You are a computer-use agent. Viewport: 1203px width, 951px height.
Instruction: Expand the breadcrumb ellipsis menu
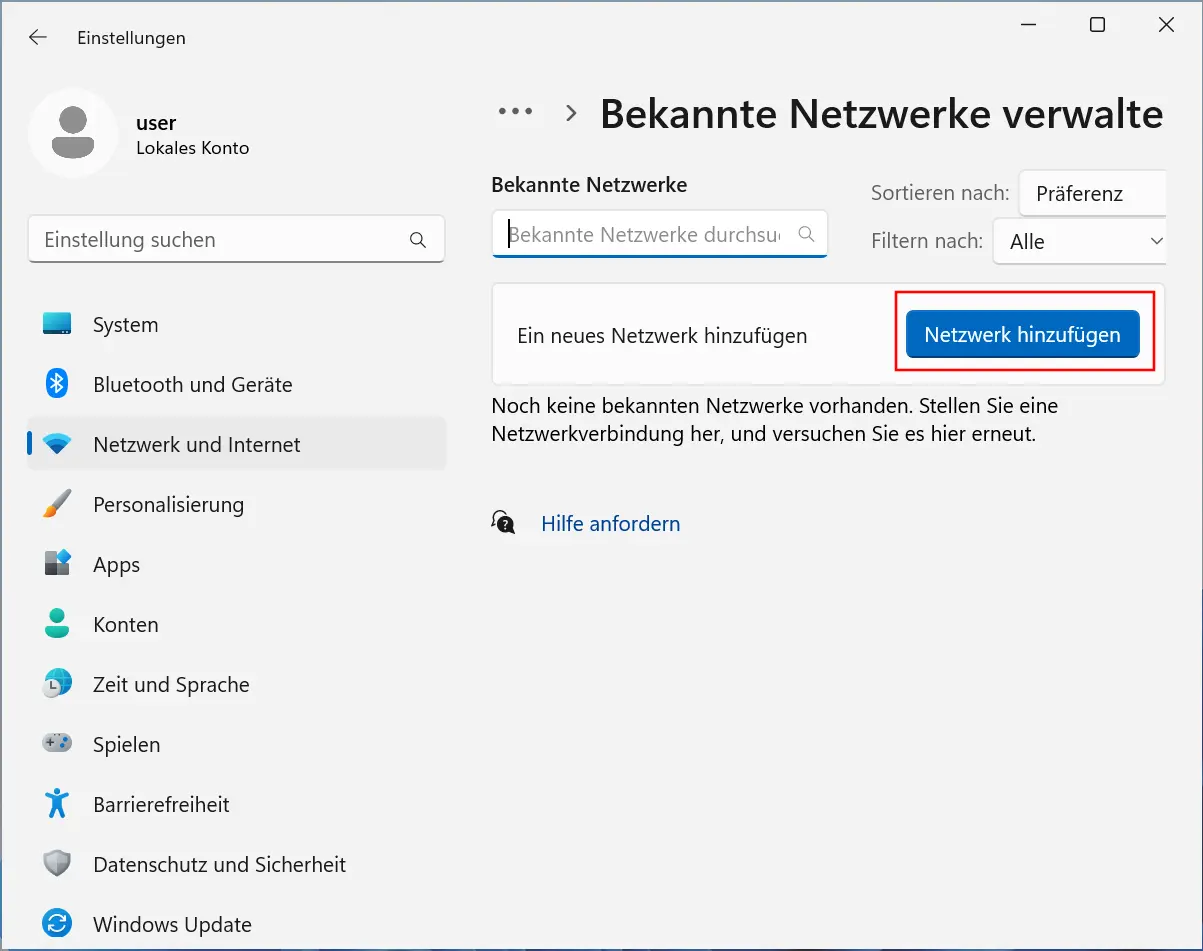515,112
